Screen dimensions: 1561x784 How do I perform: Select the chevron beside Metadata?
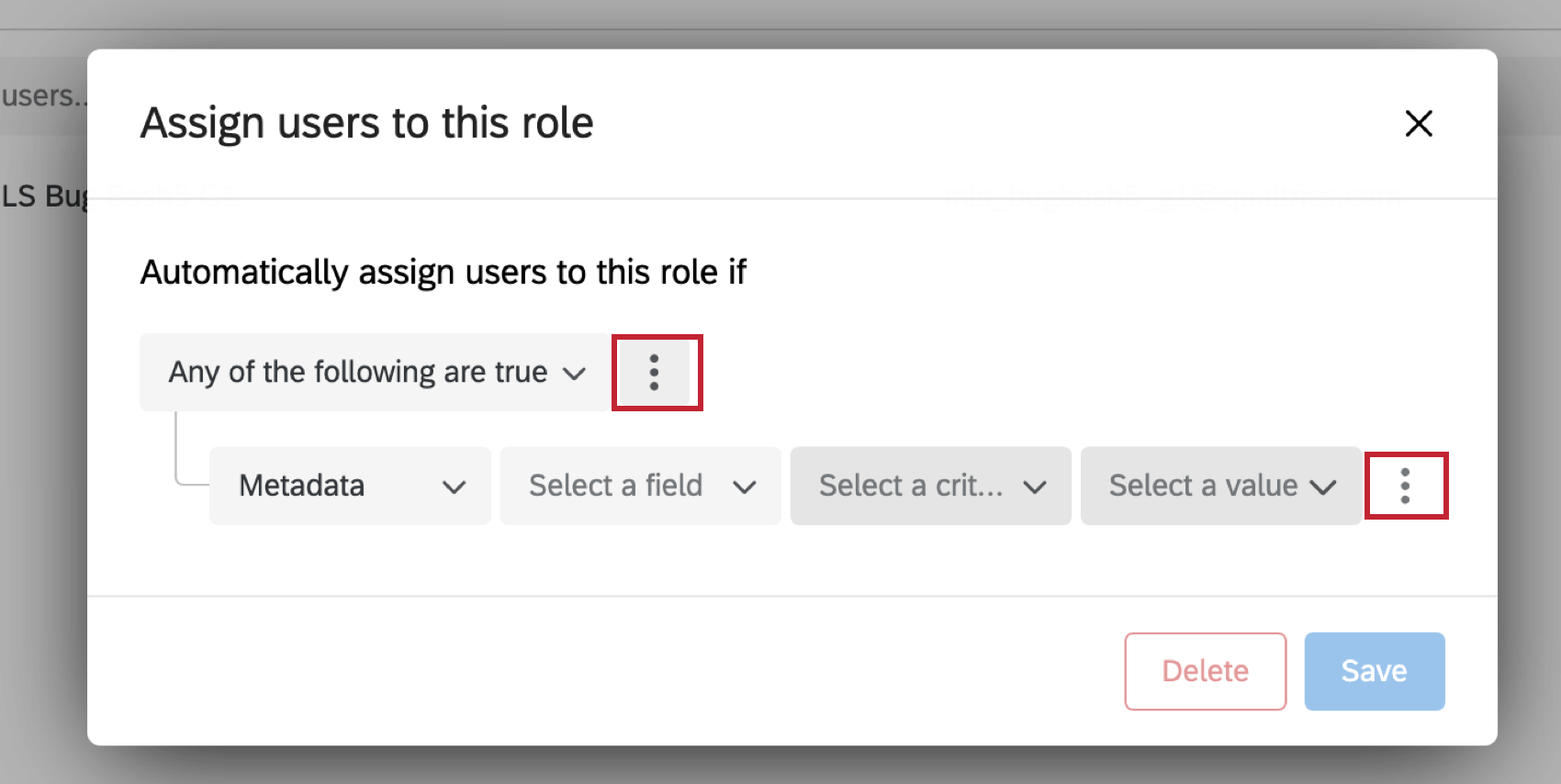click(455, 487)
